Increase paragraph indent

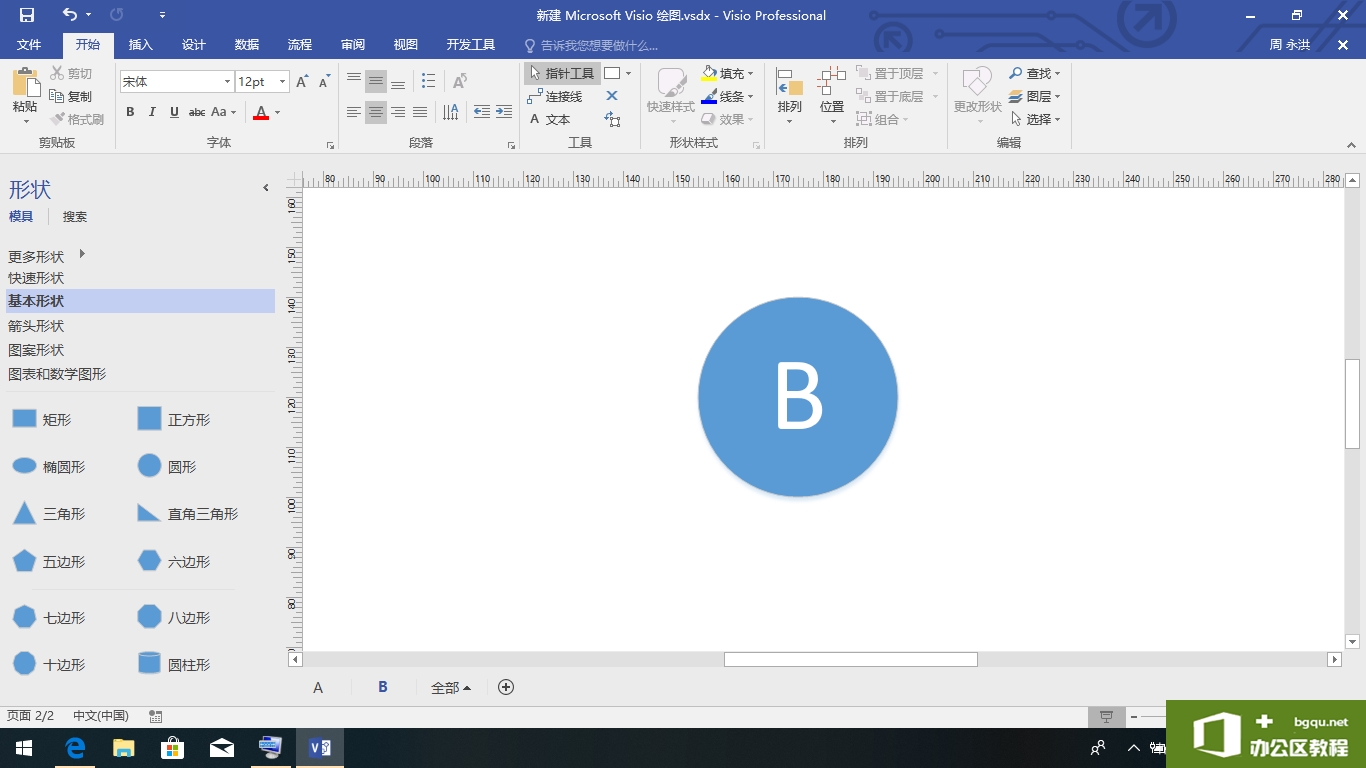[x=504, y=112]
